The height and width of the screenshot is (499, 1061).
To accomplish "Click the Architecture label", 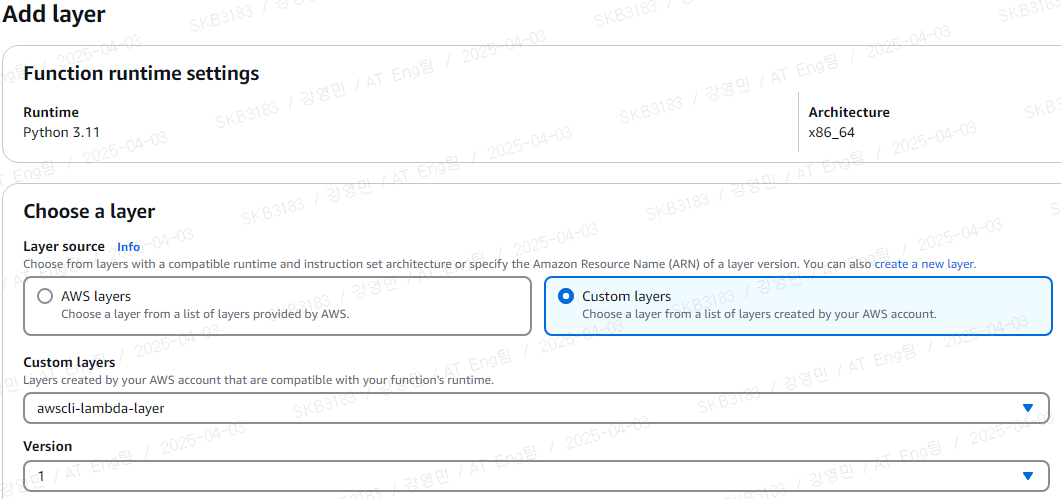I will coord(849,112).
